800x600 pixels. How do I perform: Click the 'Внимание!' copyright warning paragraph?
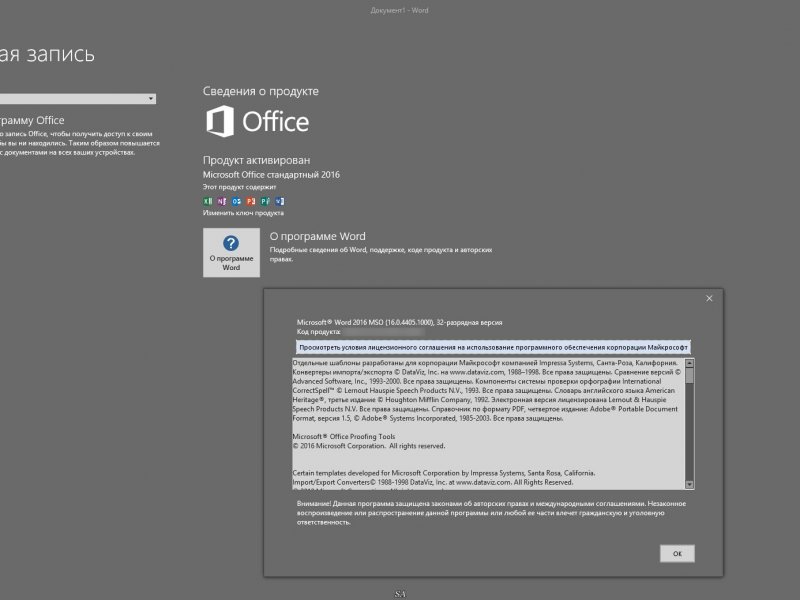point(491,513)
